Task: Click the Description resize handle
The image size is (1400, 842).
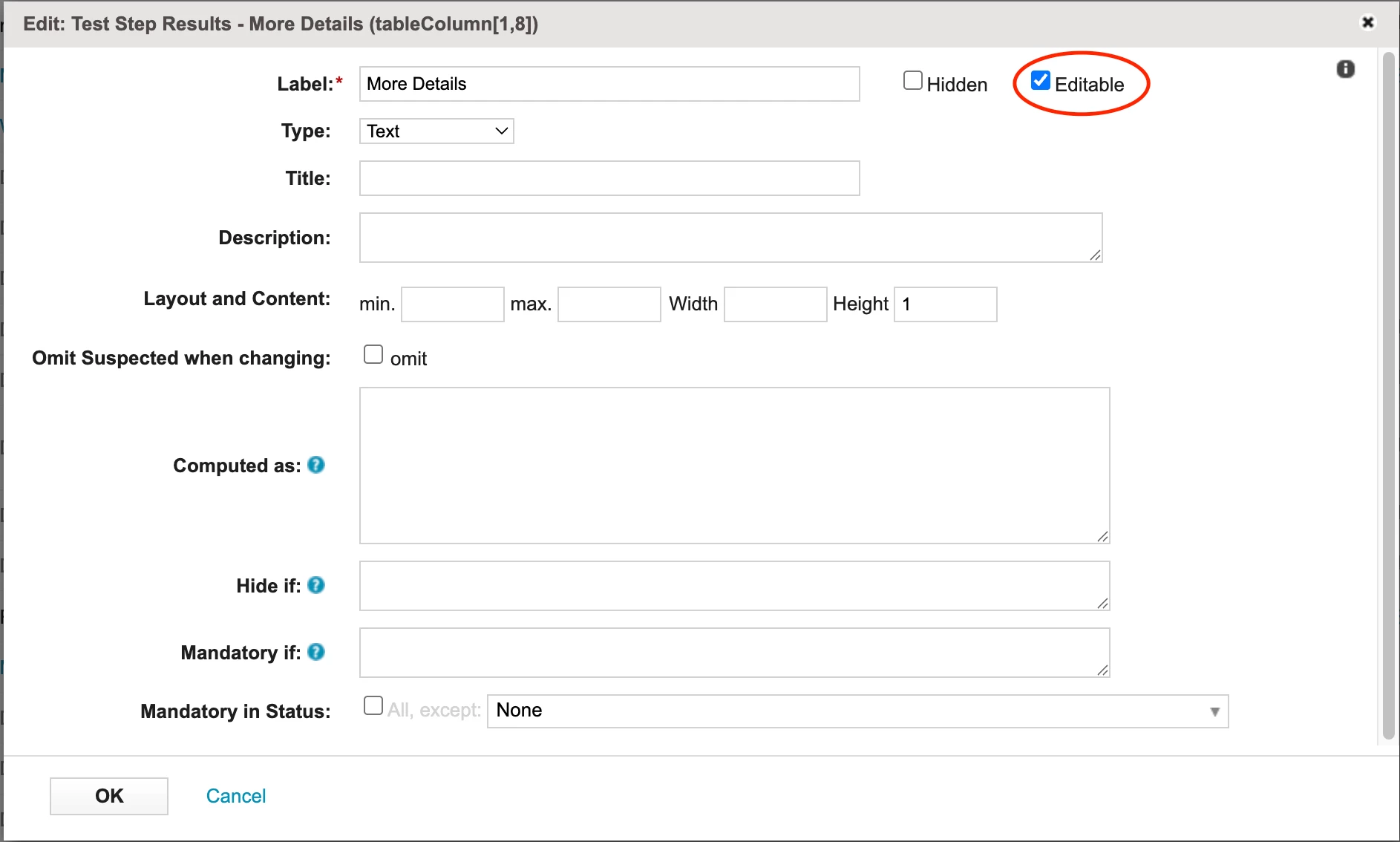Action: 1095,255
